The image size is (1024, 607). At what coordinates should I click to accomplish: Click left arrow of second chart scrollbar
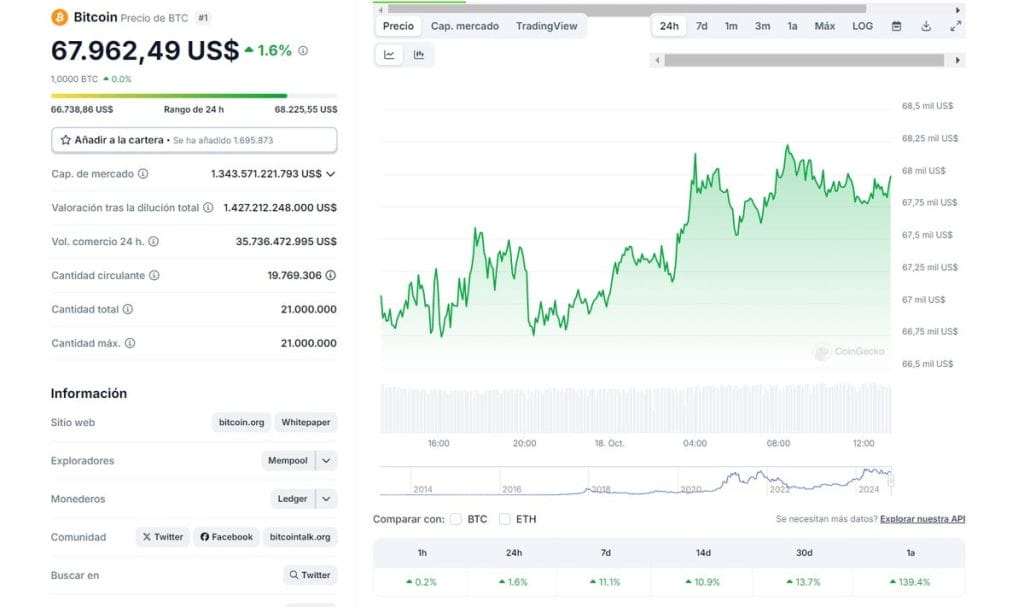(x=657, y=60)
